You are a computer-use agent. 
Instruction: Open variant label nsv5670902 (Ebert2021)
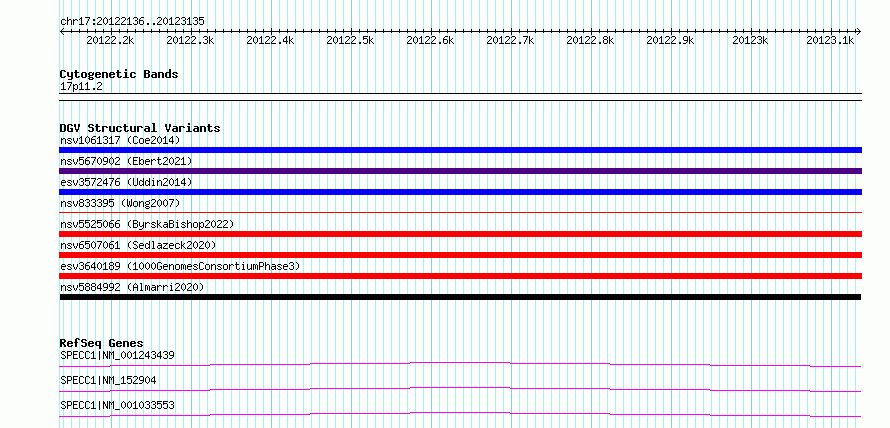[126, 161]
